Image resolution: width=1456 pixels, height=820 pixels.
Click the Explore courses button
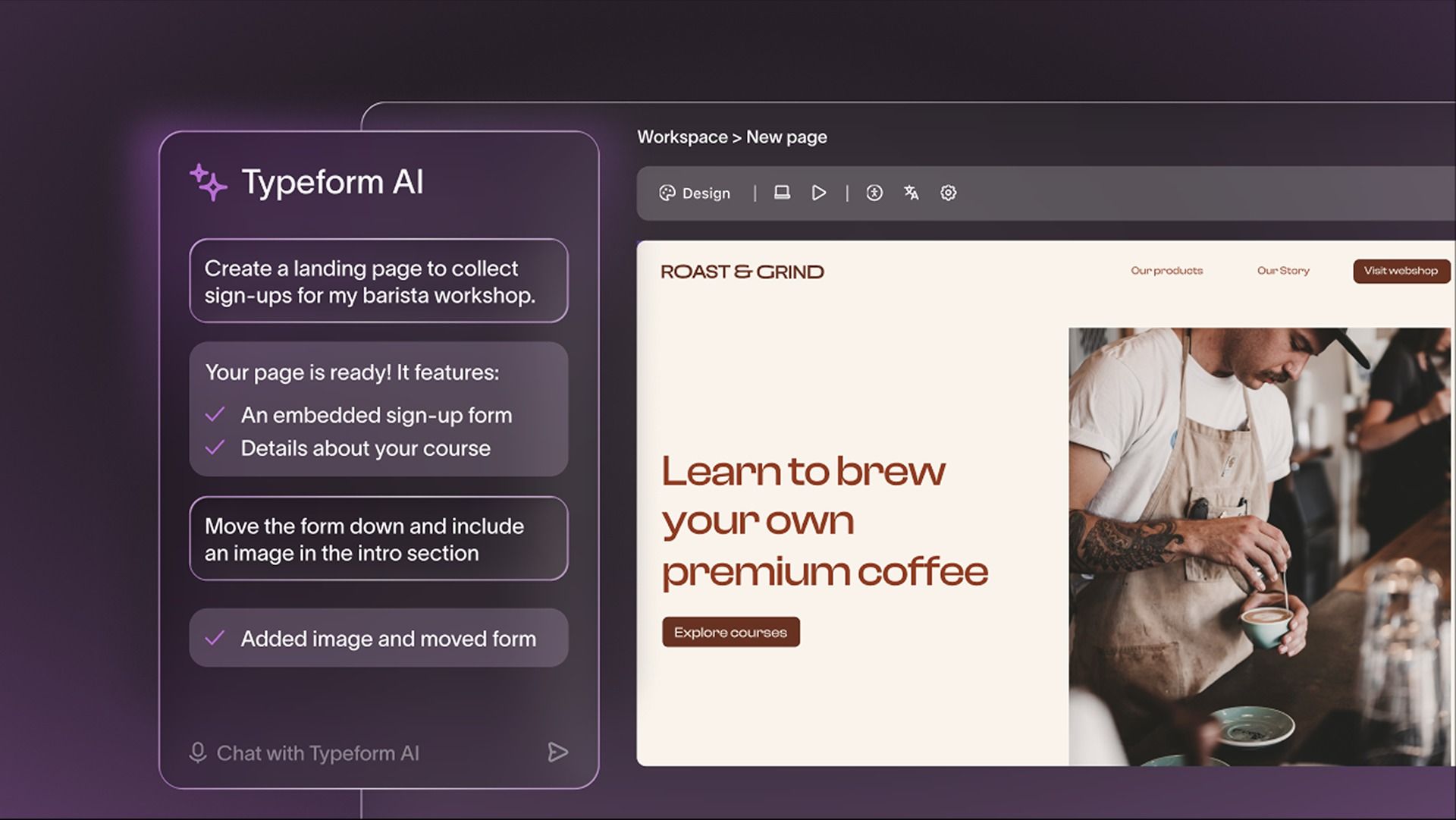[731, 632]
